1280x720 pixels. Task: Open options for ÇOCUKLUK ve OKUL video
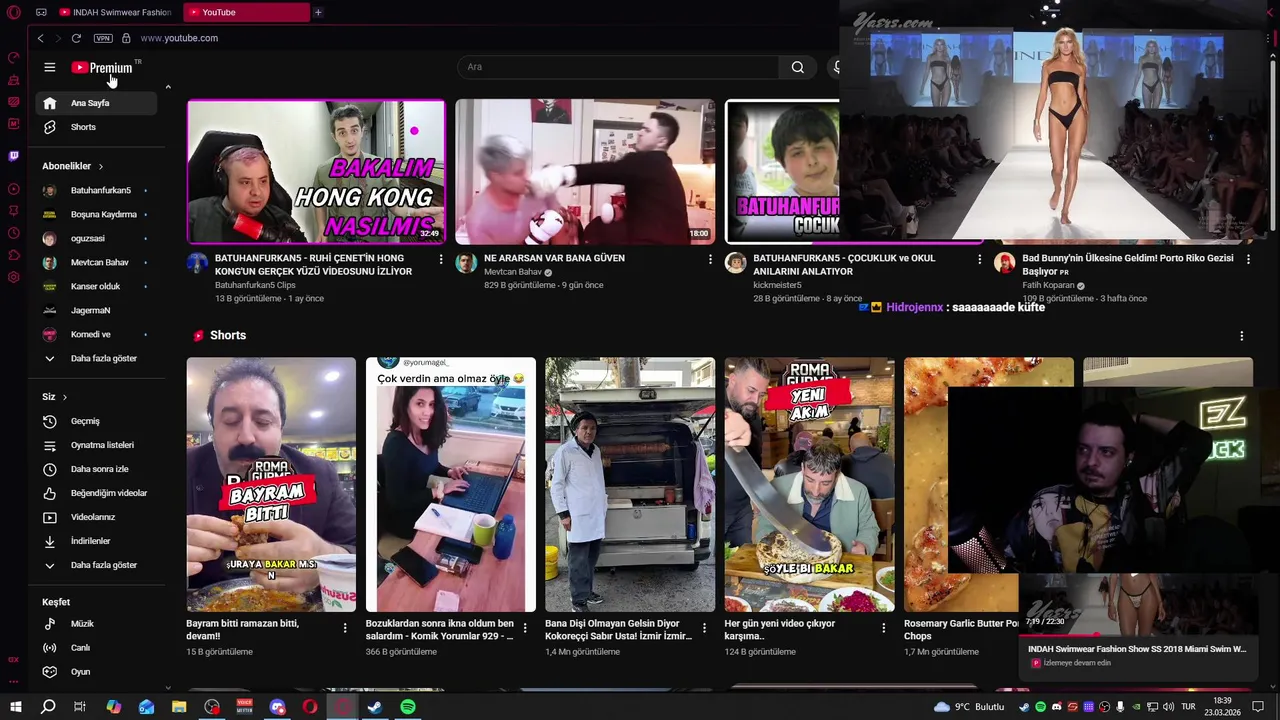click(979, 259)
